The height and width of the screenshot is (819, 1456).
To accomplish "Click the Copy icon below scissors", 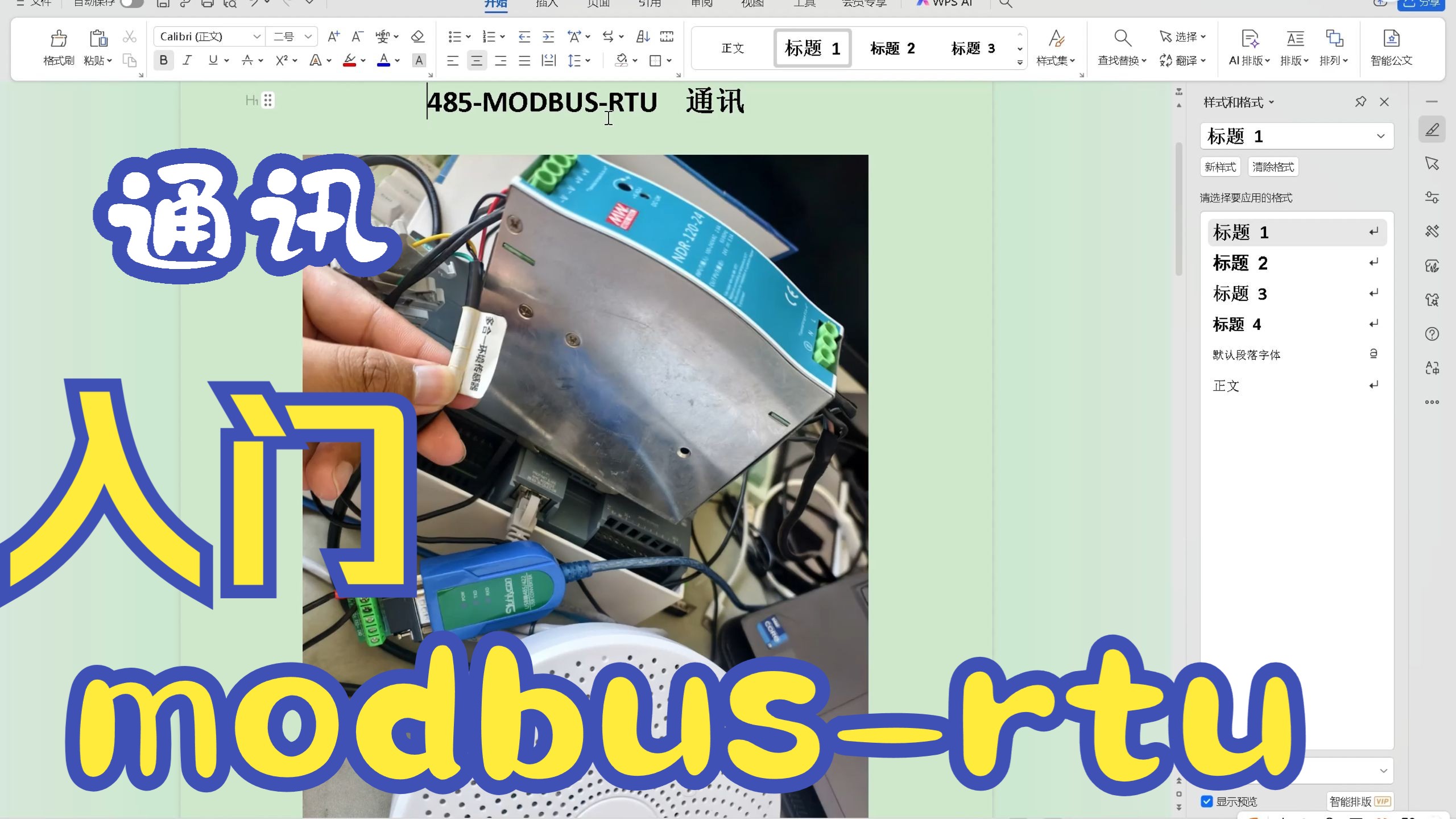I will [130, 60].
